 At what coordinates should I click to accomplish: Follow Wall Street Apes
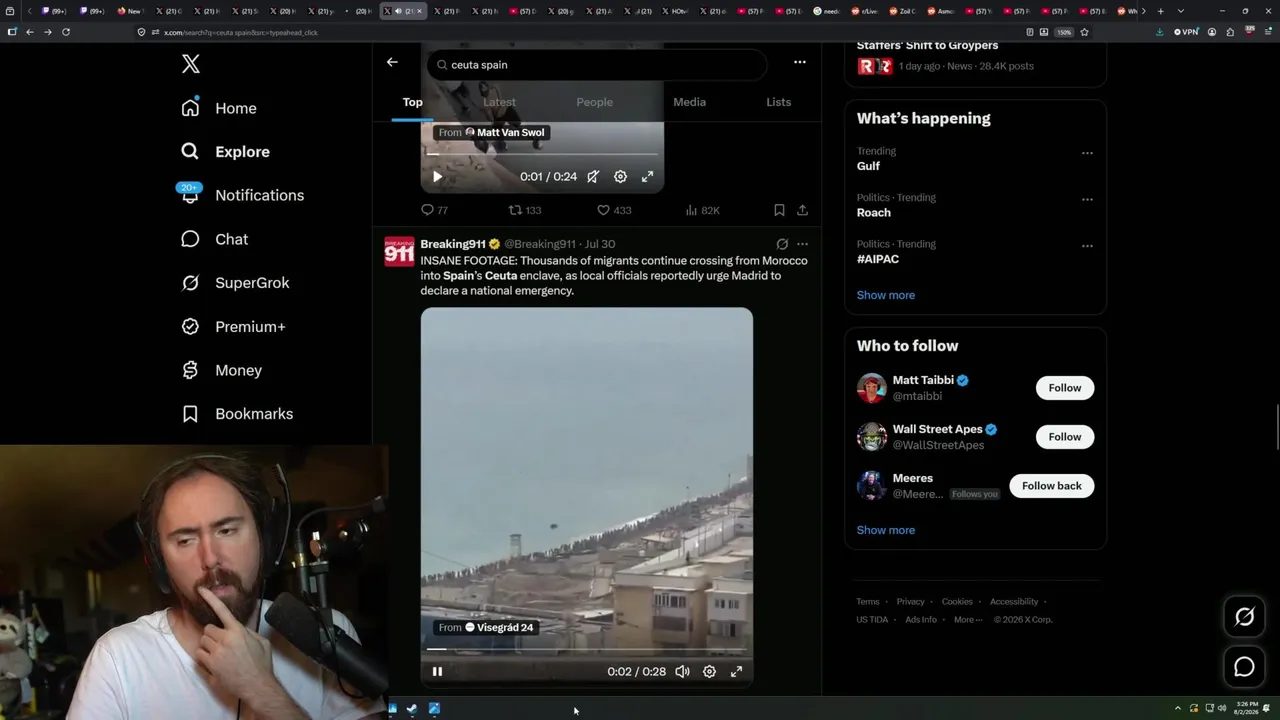[1065, 437]
